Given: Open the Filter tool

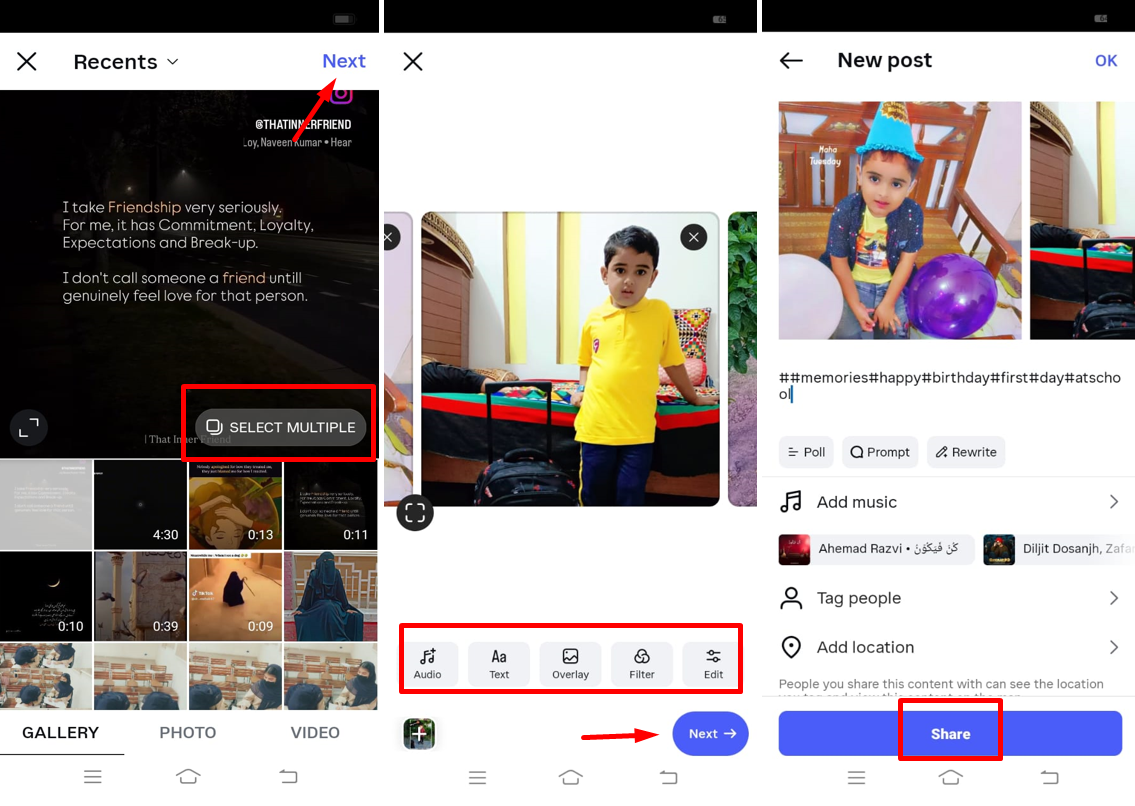Looking at the screenshot, I should click(x=641, y=662).
